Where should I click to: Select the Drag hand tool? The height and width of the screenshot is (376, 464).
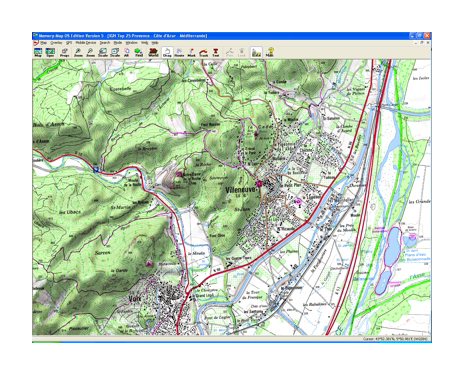(167, 52)
